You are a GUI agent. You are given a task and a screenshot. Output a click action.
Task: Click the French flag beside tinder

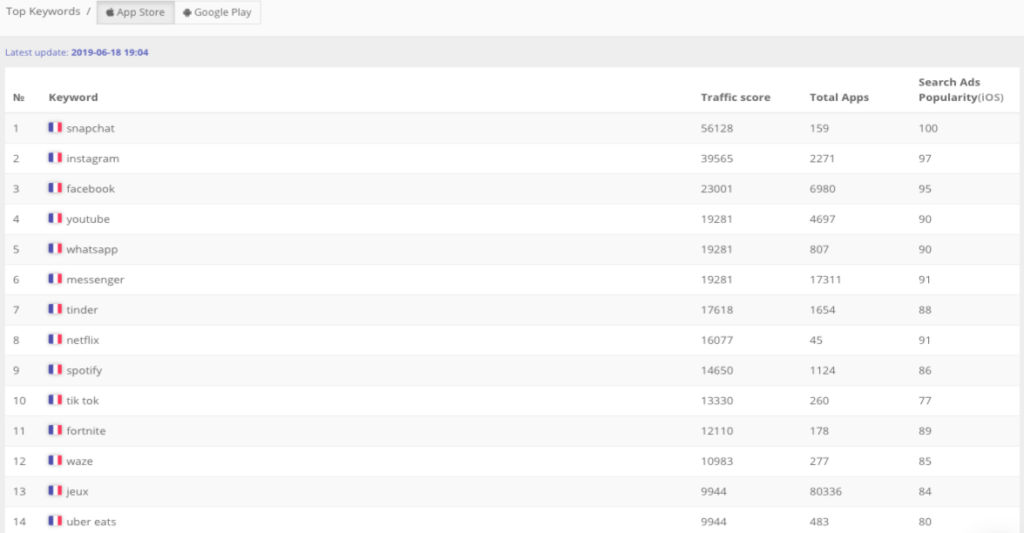[55, 309]
